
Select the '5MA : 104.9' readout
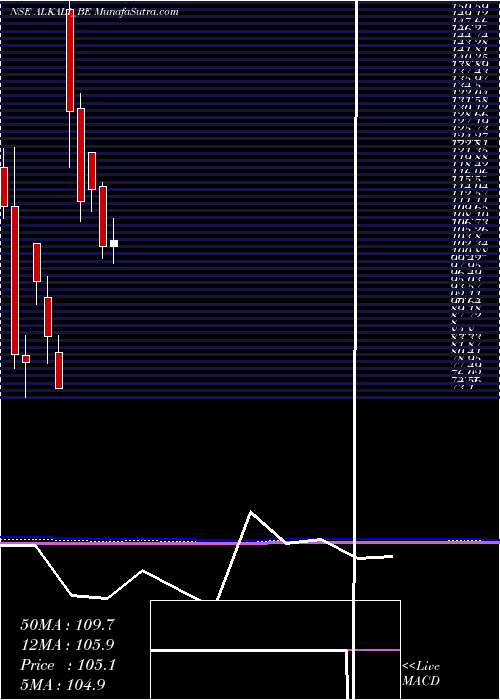63,684
